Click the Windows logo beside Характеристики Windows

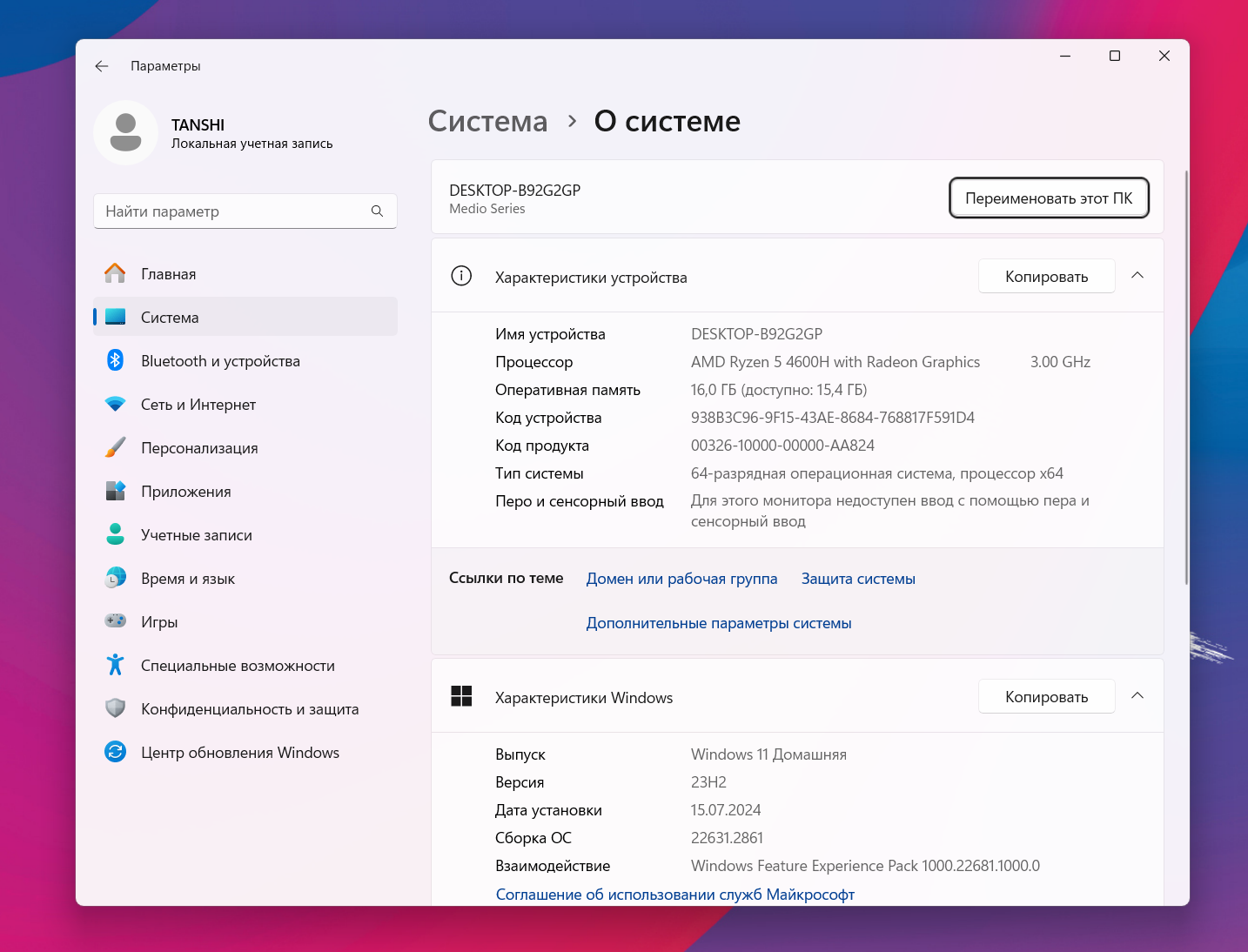click(x=461, y=696)
